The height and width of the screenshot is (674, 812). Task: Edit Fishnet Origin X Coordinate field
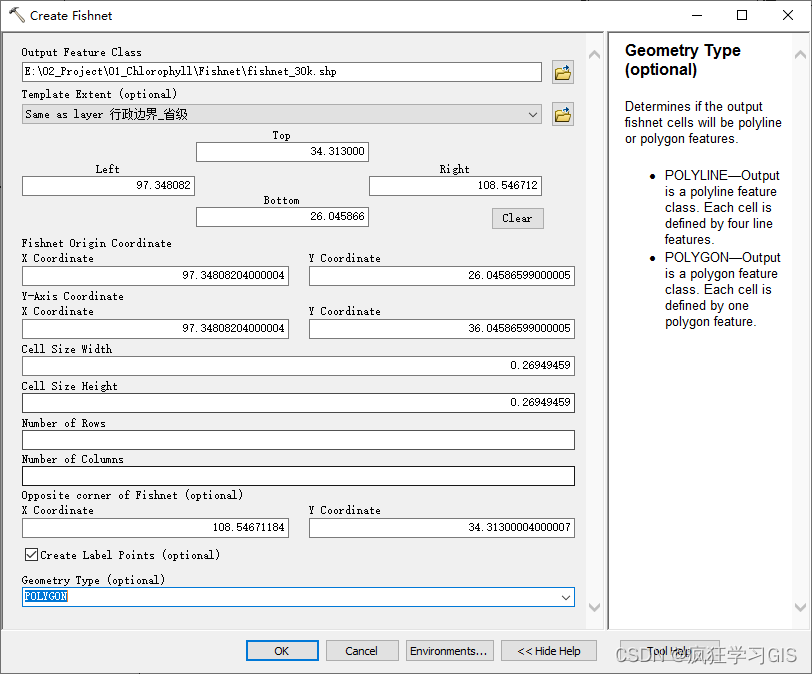[155, 275]
